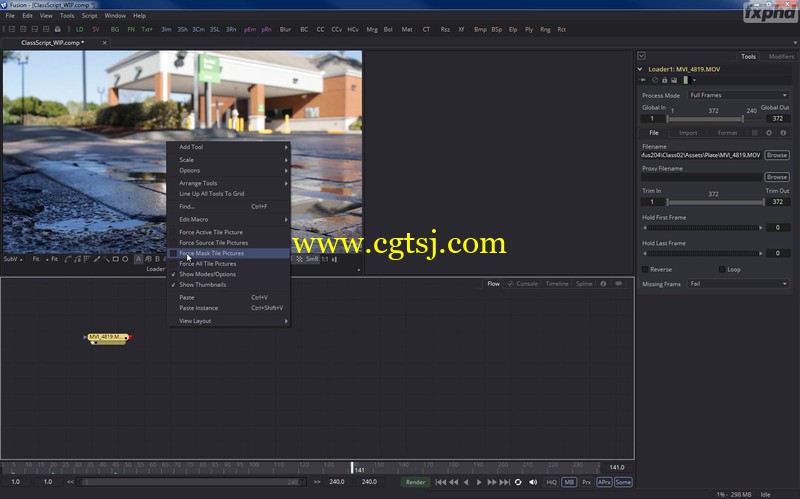
Task: Click the pin icon under Loader1 header
Action: 643,80
